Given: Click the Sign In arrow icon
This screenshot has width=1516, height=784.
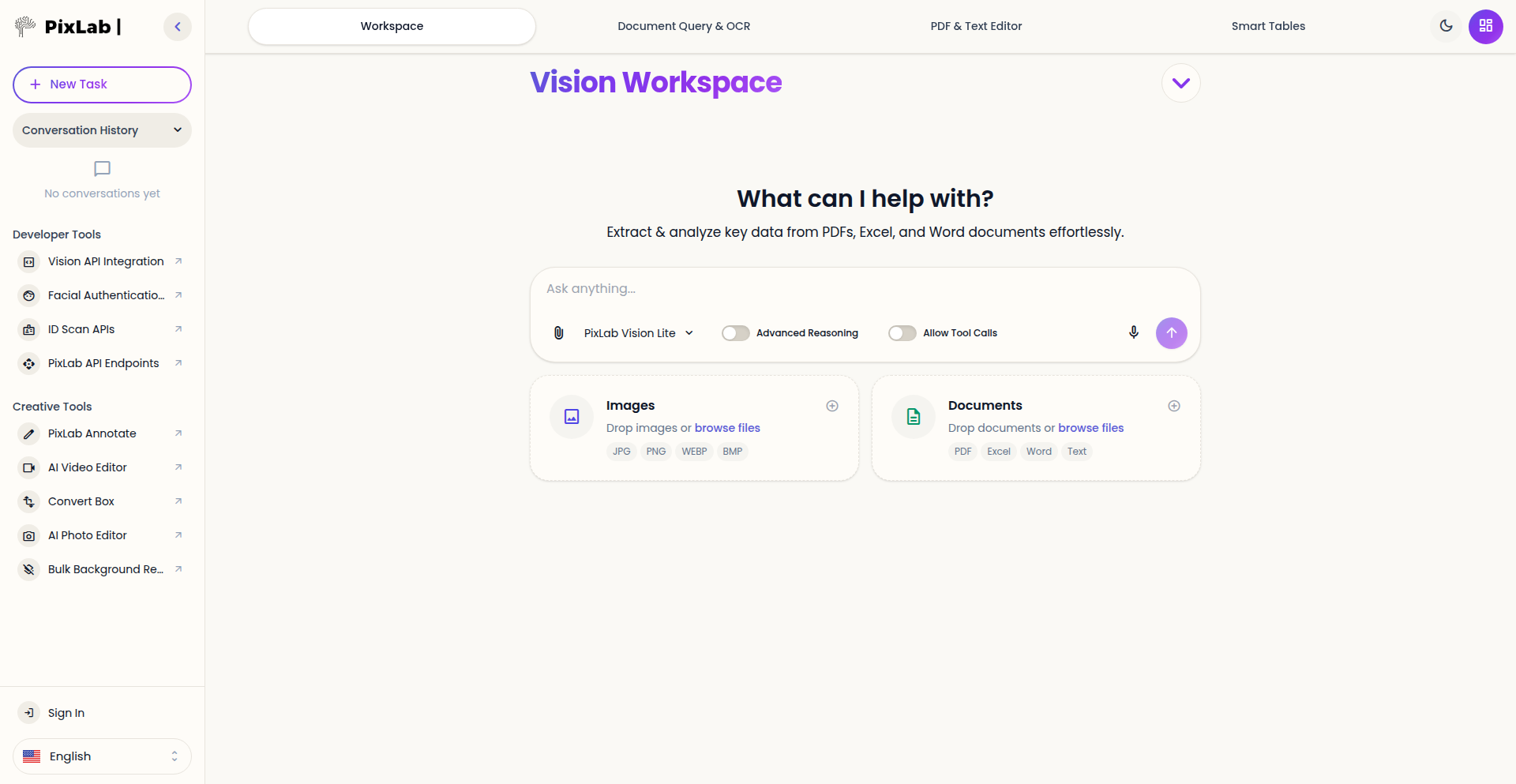Looking at the screenshot, I should [29, 713].
